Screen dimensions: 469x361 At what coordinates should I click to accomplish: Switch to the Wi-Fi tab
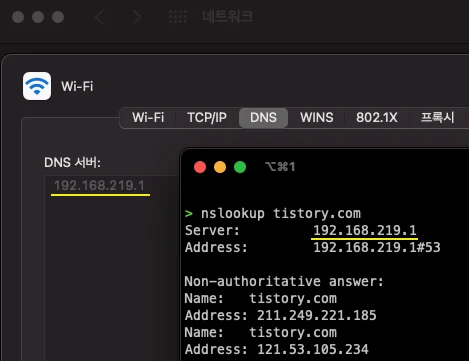(148, 117)
